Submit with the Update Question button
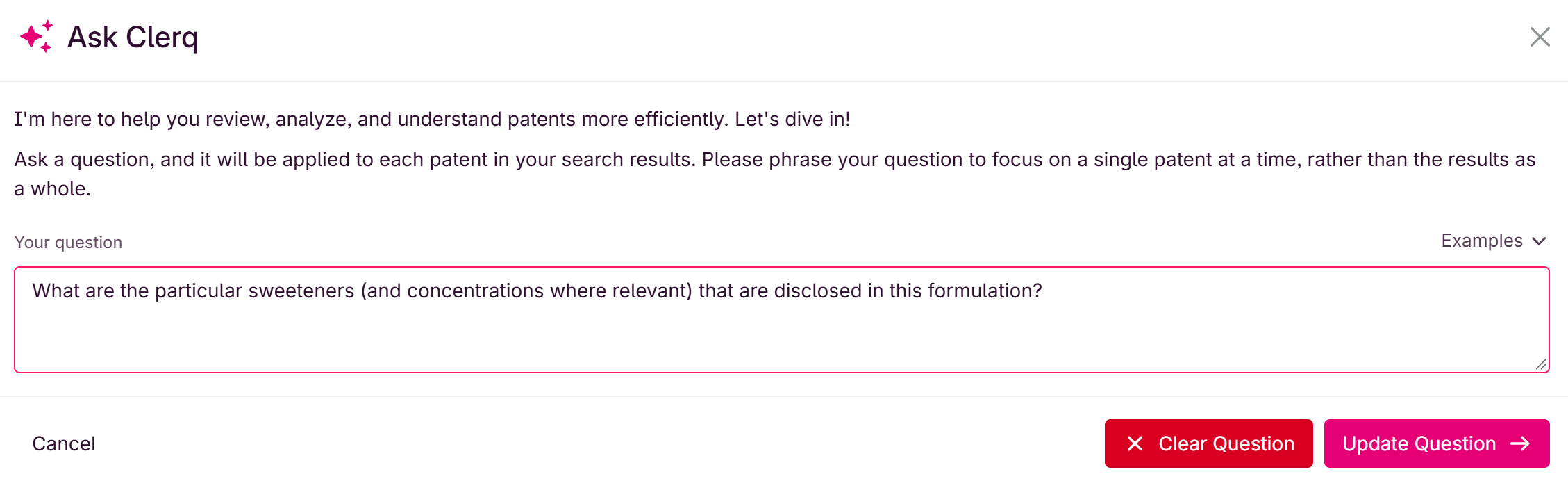Viewport: 1568px width, 481px height. 1437,443
